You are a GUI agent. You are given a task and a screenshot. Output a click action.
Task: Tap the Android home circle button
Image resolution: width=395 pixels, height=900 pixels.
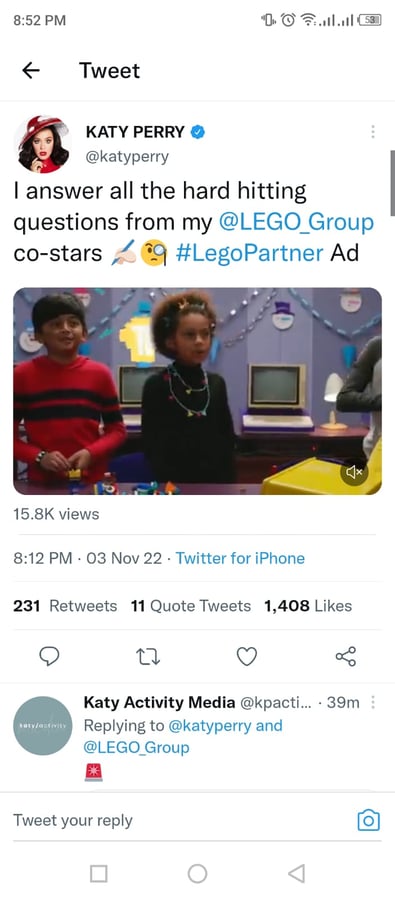coord(198,874)
